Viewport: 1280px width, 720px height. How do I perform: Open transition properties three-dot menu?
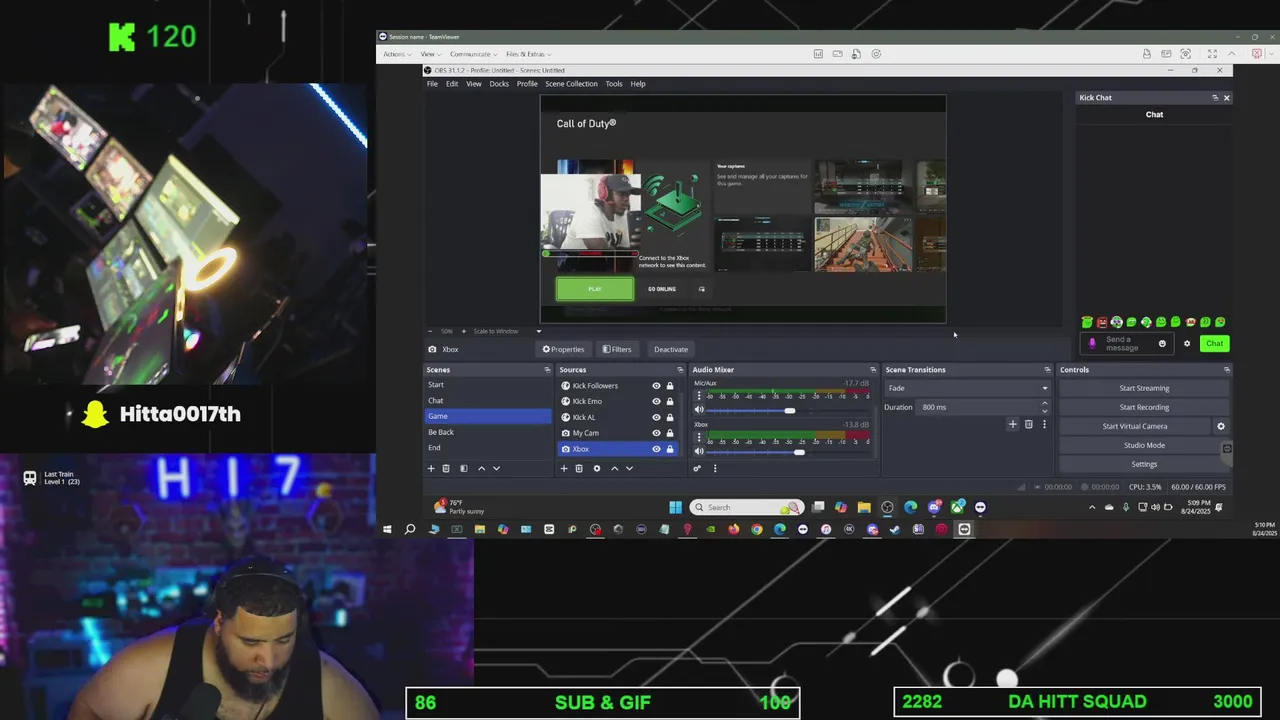point(1044,424)
